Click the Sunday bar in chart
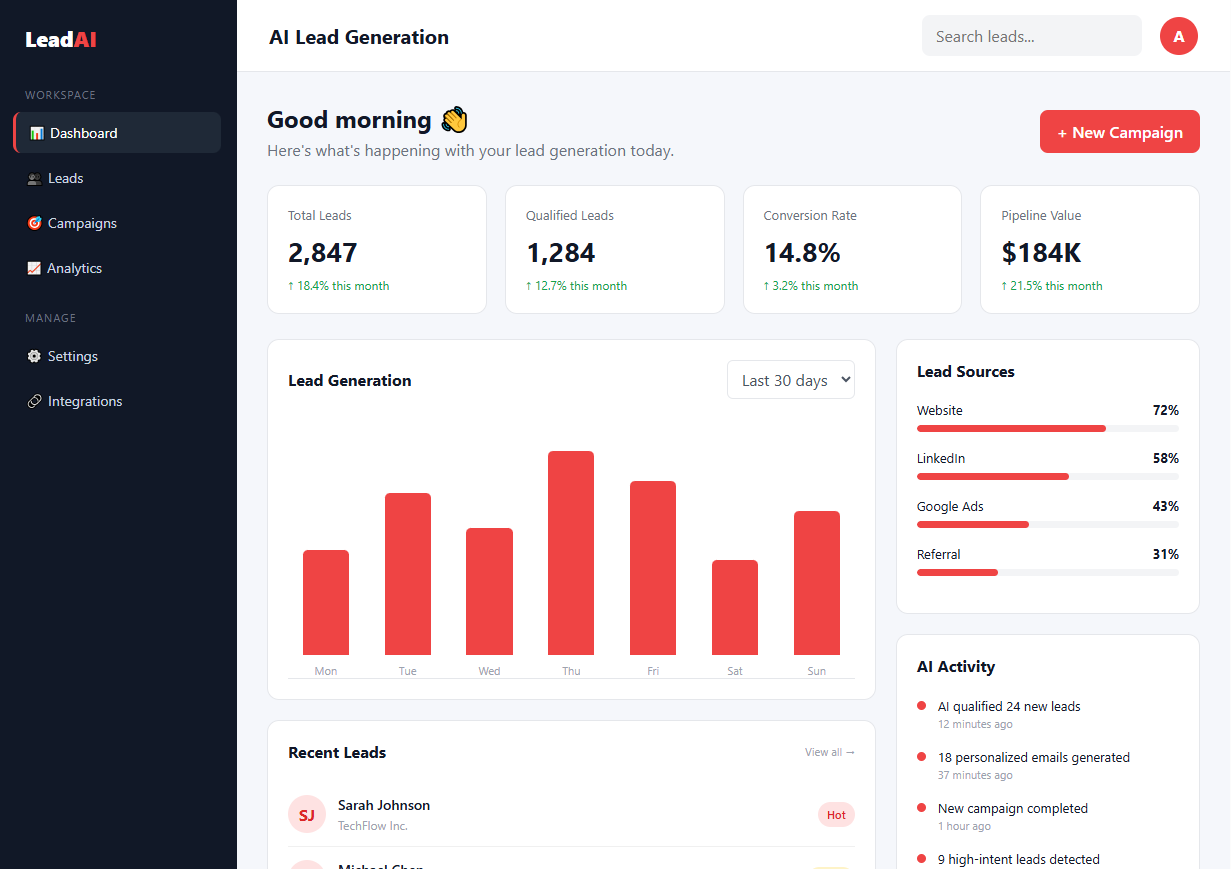The height and width of the screenshot is (869, 1231). point(817,583)
